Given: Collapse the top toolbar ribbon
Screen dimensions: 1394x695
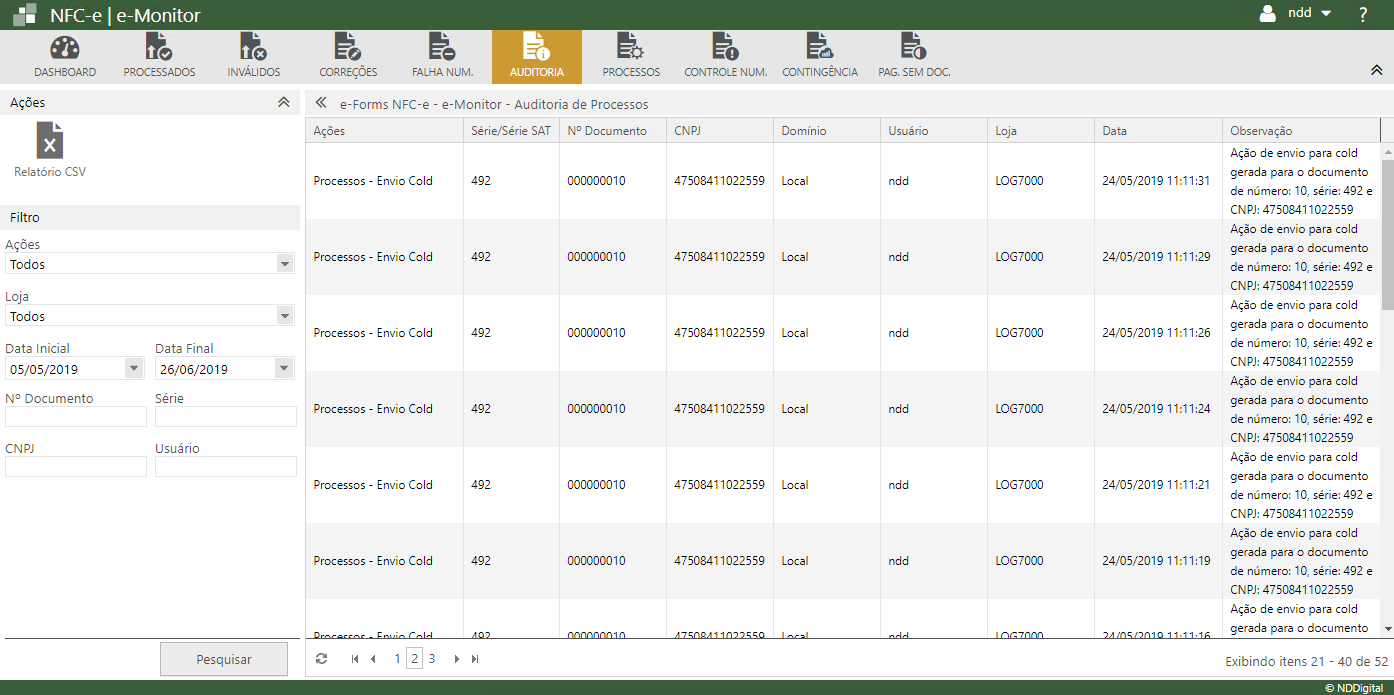Looking at the screenshot, I should 1376,70.
